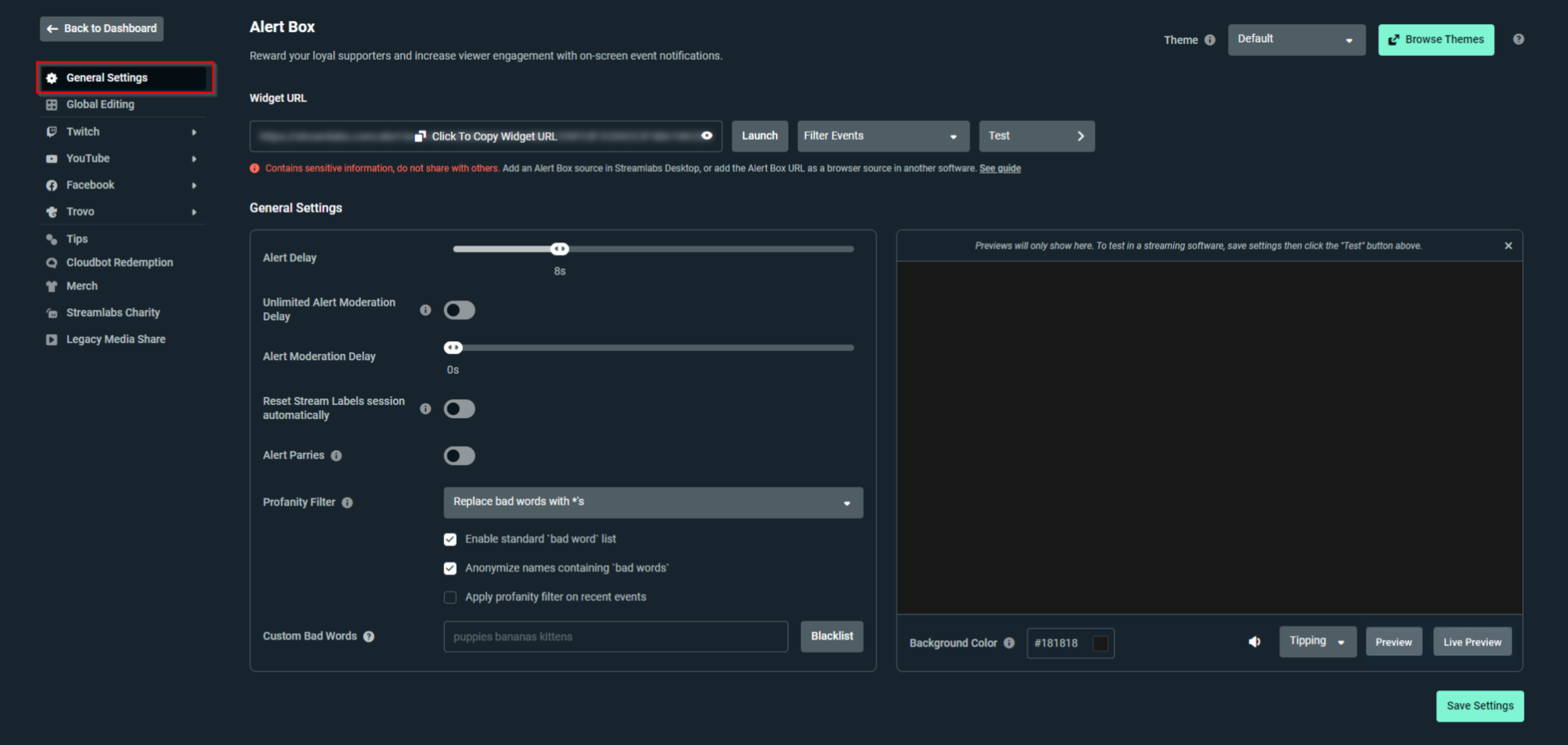
Task: Expand the Trovo submenu arrow
Action: point(194,212)
